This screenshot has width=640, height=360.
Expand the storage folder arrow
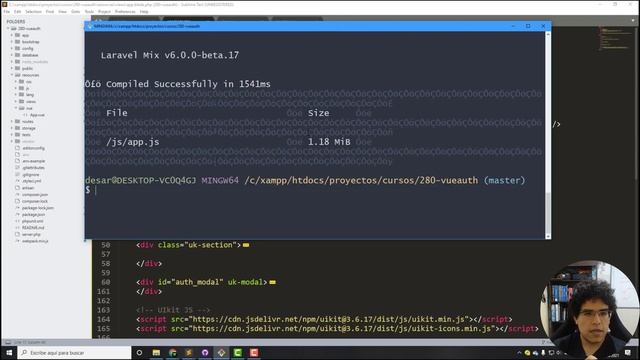[x=12, y=128]
